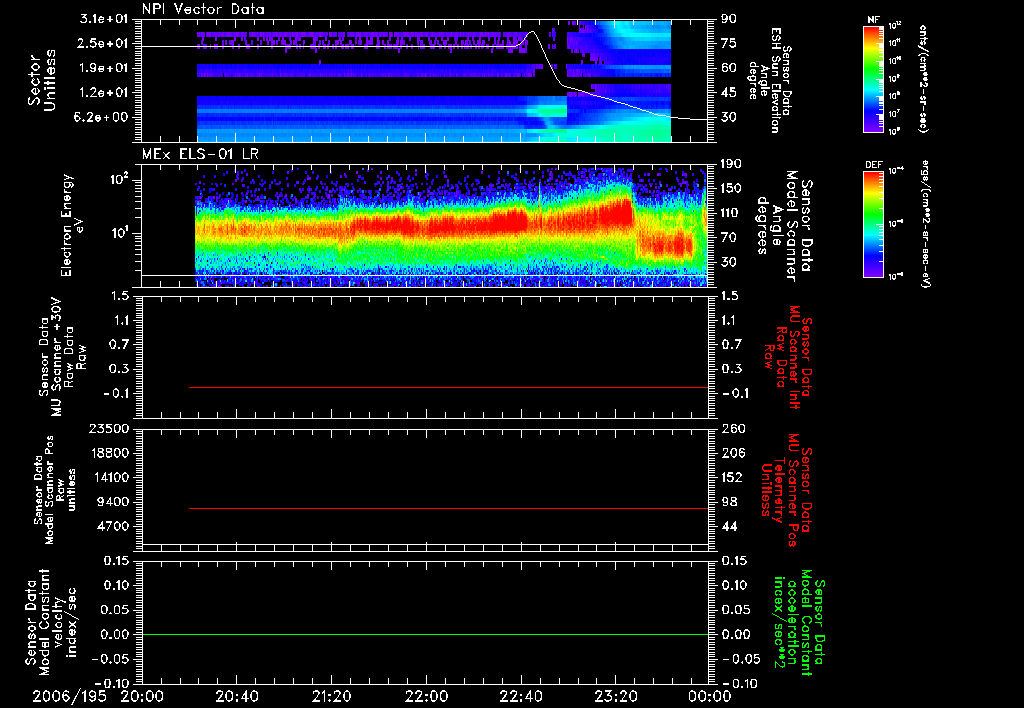Click the "21:20" time axis label
This screenshot has width=1024, height=708.
332,697
